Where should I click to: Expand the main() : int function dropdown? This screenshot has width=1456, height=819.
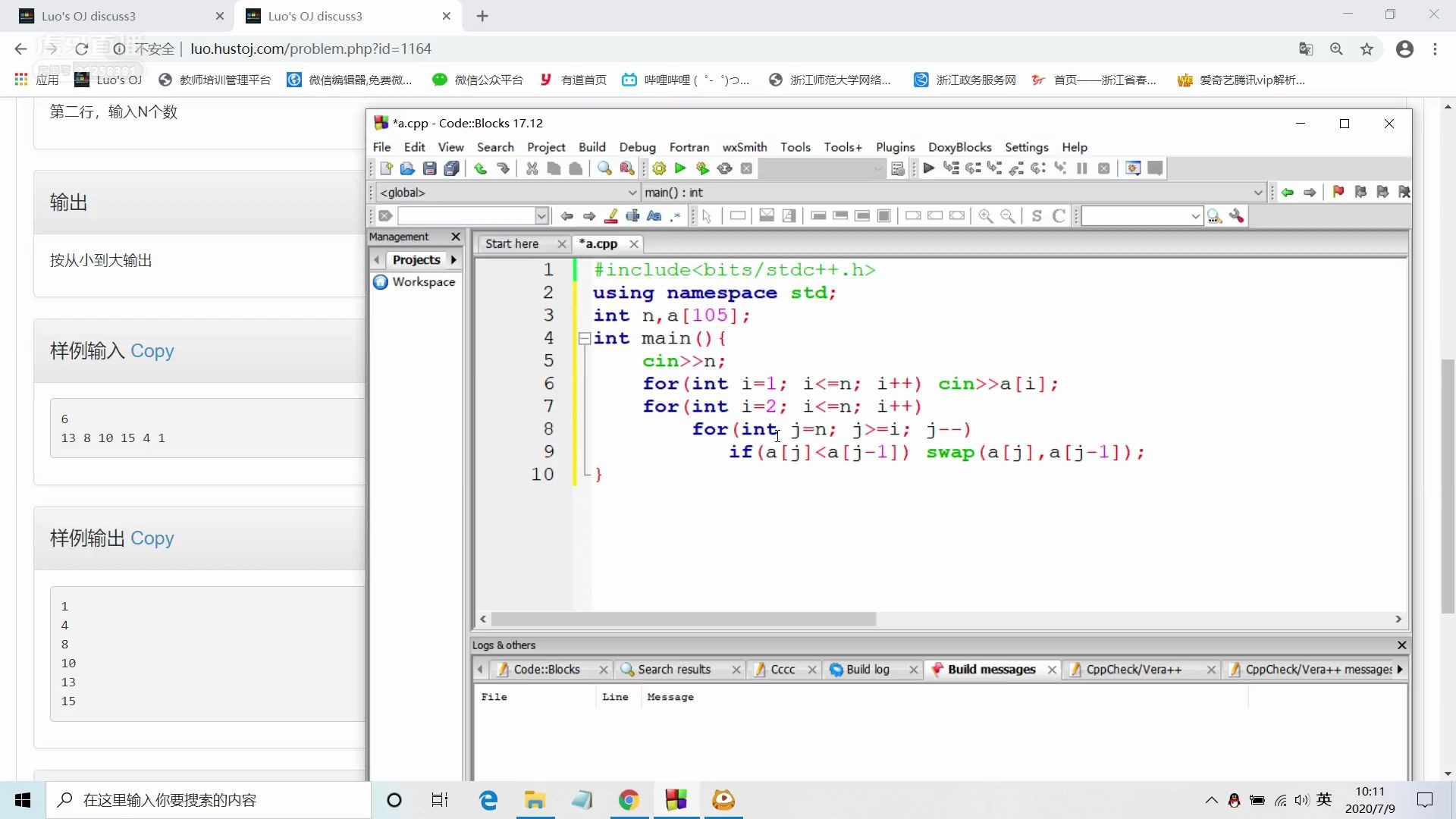(1257, 193)
